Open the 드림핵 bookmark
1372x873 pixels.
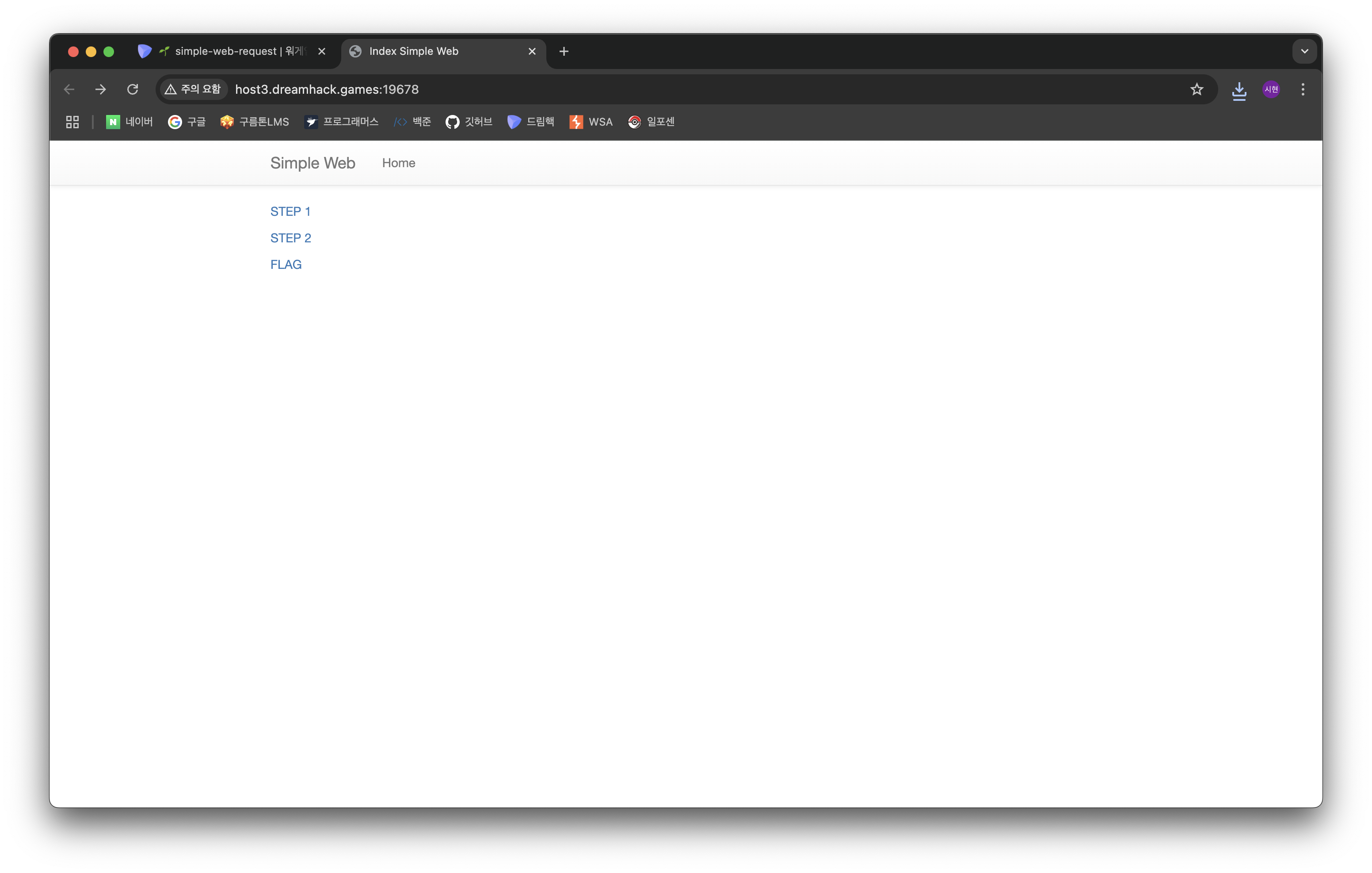pos(530,122)
